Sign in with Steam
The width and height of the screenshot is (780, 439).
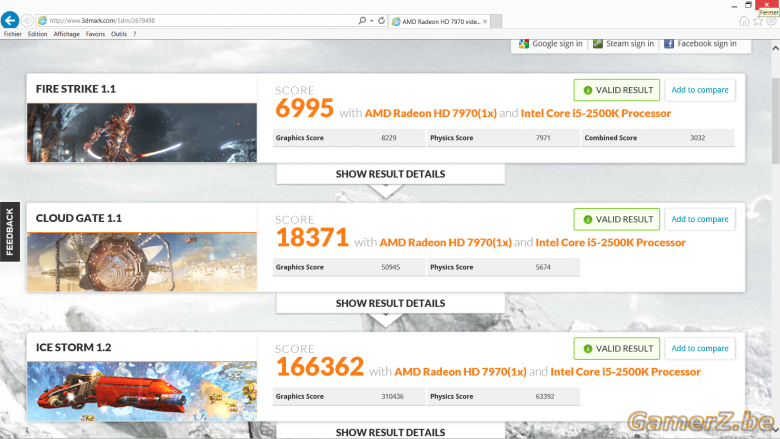(x=630, y=44)
